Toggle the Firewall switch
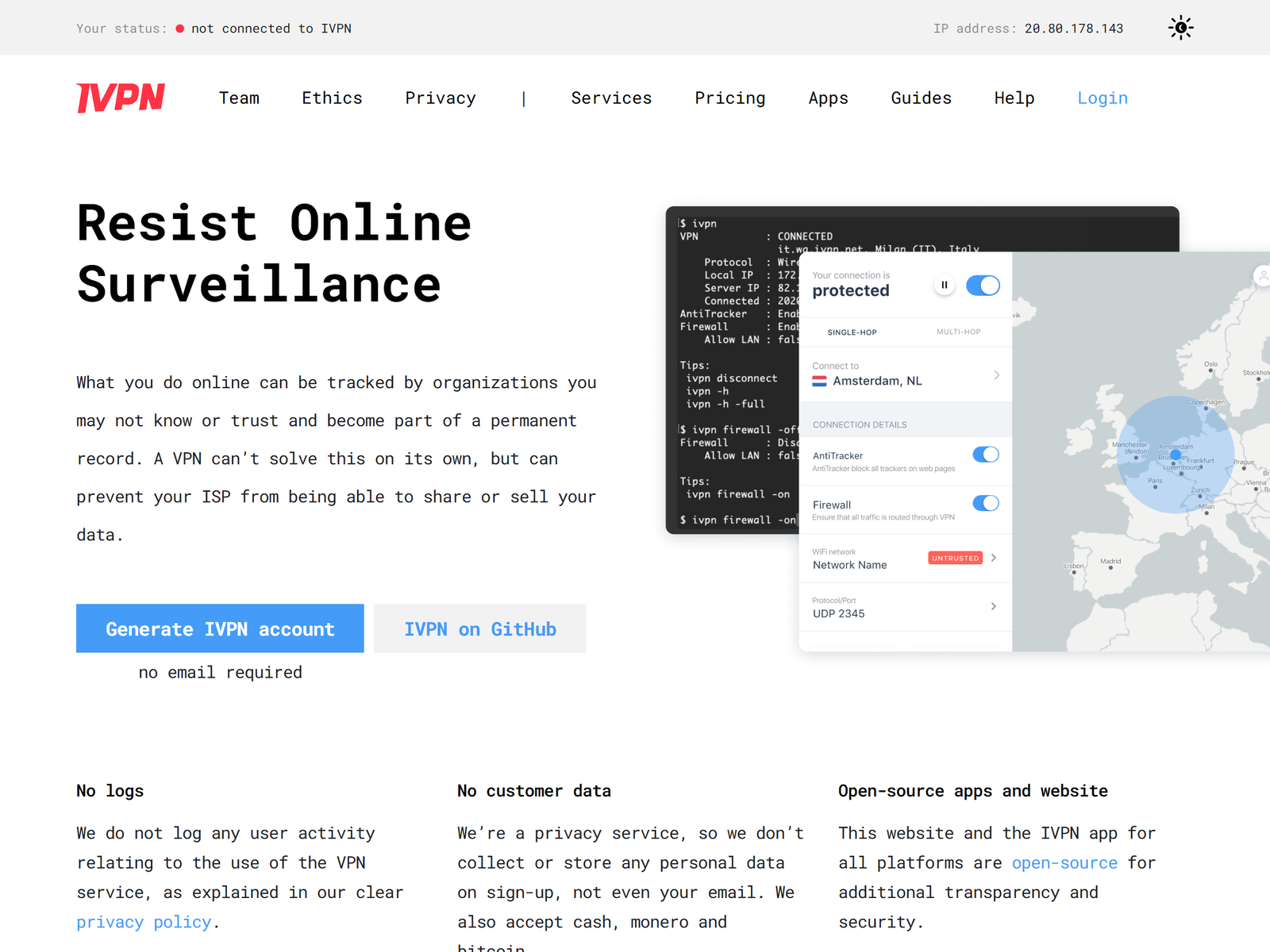1270x952 pixels. [986, 503]
